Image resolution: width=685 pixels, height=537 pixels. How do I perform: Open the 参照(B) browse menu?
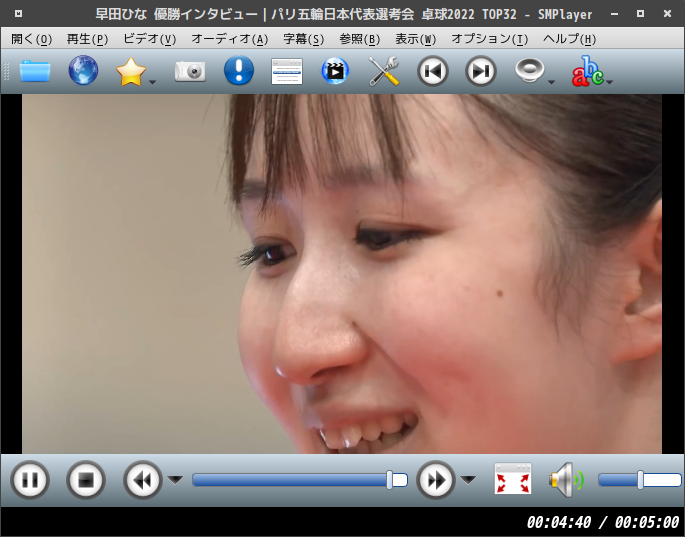coord(360,39)
